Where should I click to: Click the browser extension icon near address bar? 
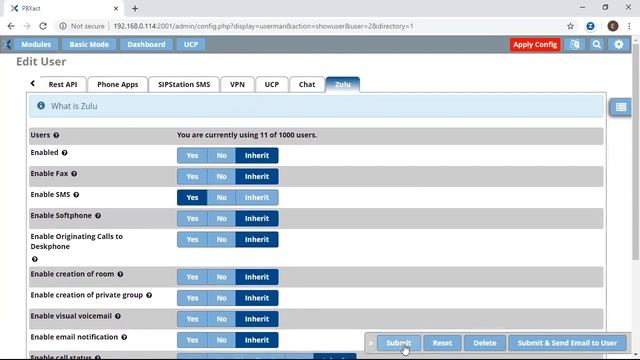click(x=590, y=26)
